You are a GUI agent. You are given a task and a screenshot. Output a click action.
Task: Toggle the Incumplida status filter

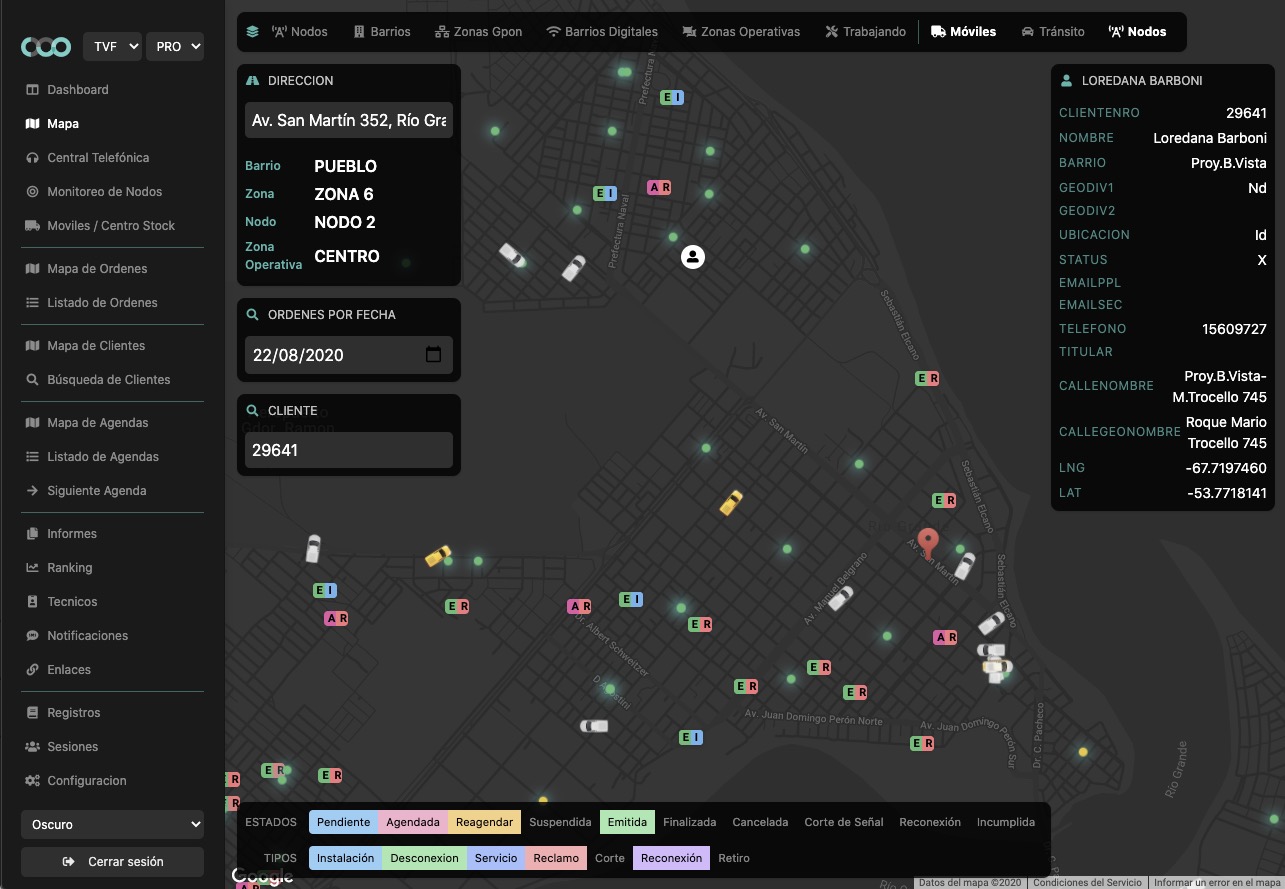(x=1006, y=823)
